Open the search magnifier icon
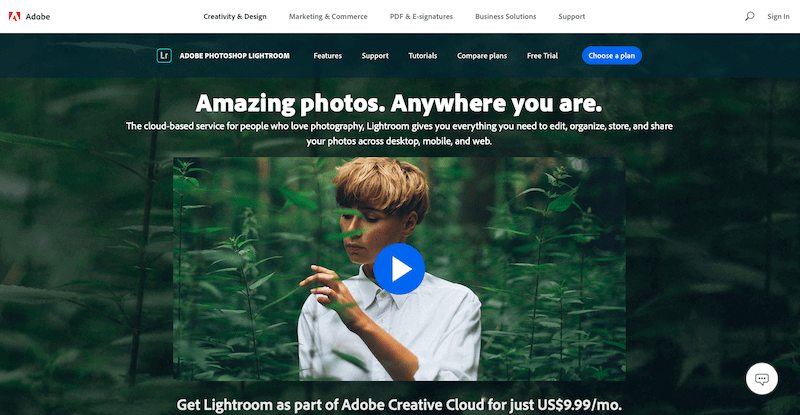 [749, 16]
